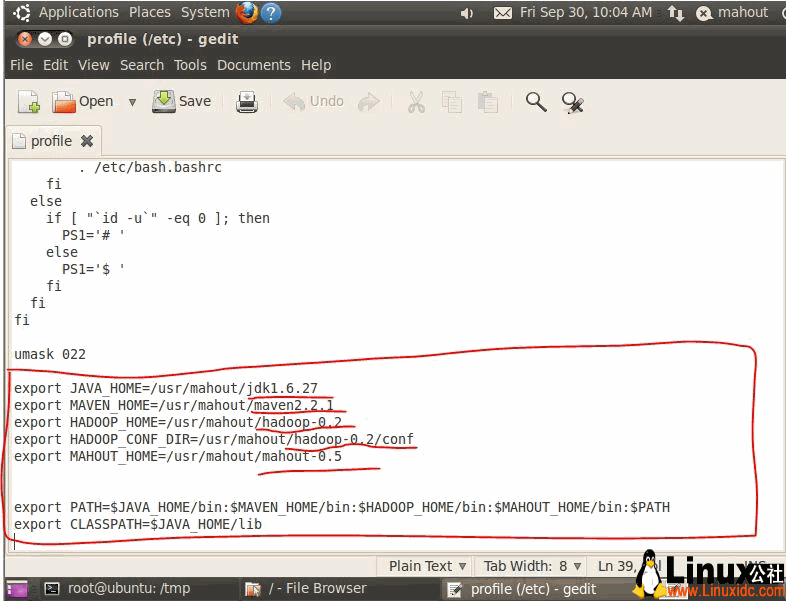
Task: Maximize the gedit window
Action: tap(65, 39)
